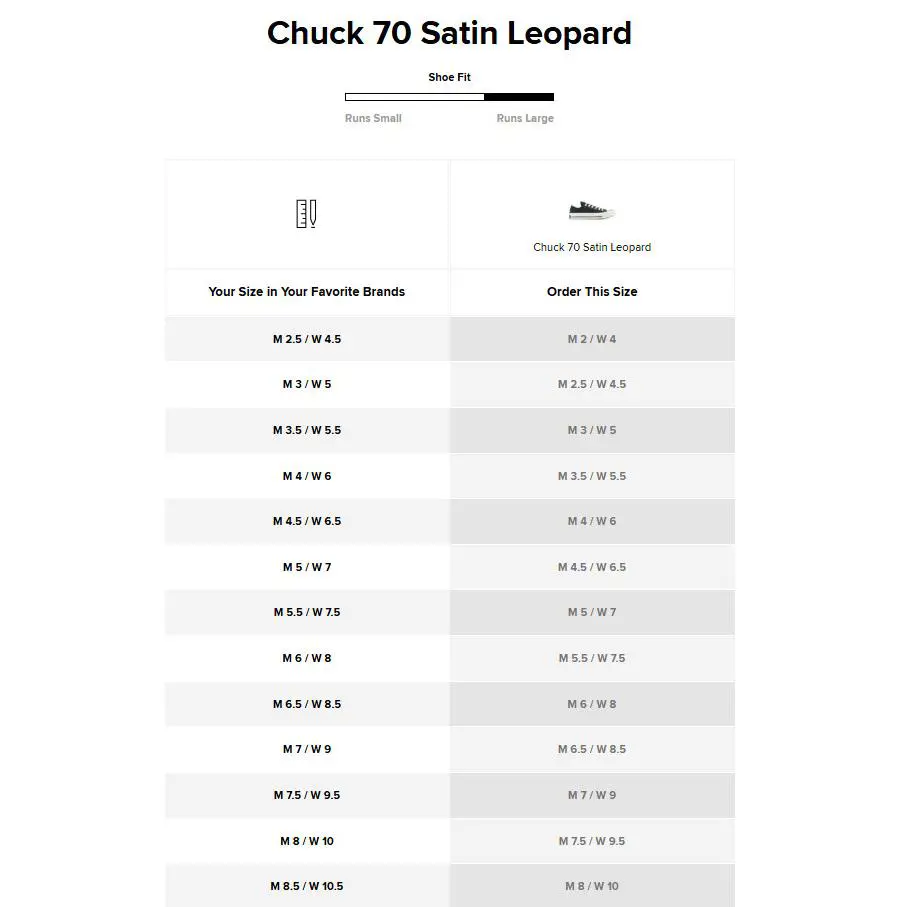Select the M 6 / W 8 brand size cell

click(307, 658)
